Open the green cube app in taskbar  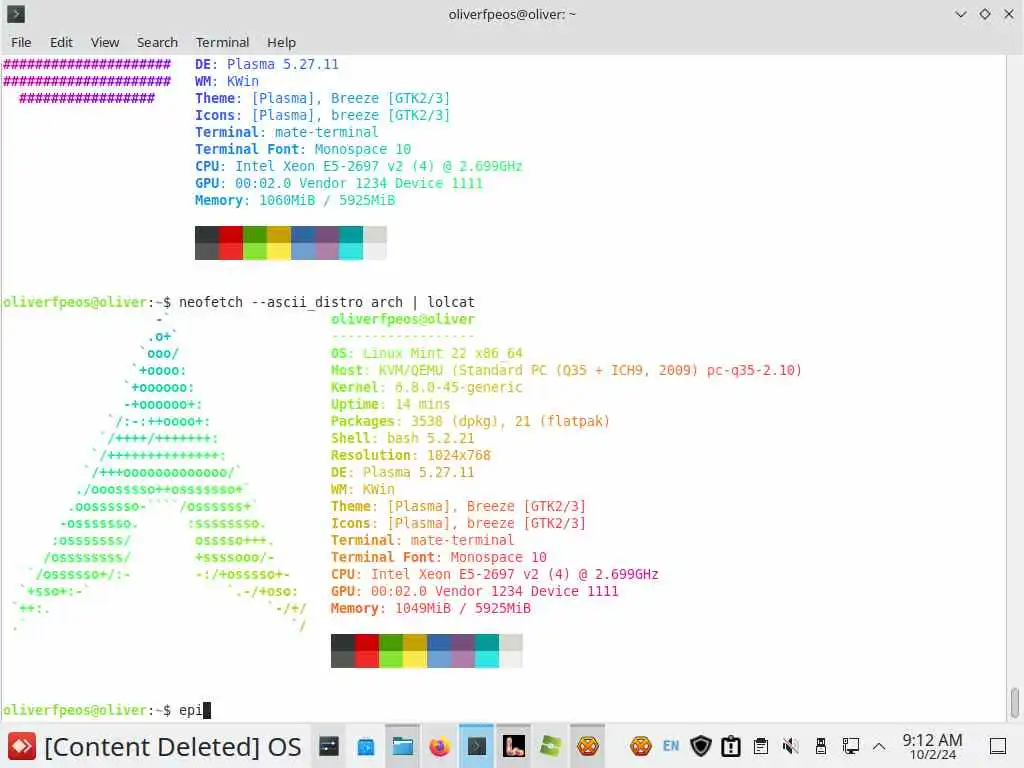(x=551, y=746)
